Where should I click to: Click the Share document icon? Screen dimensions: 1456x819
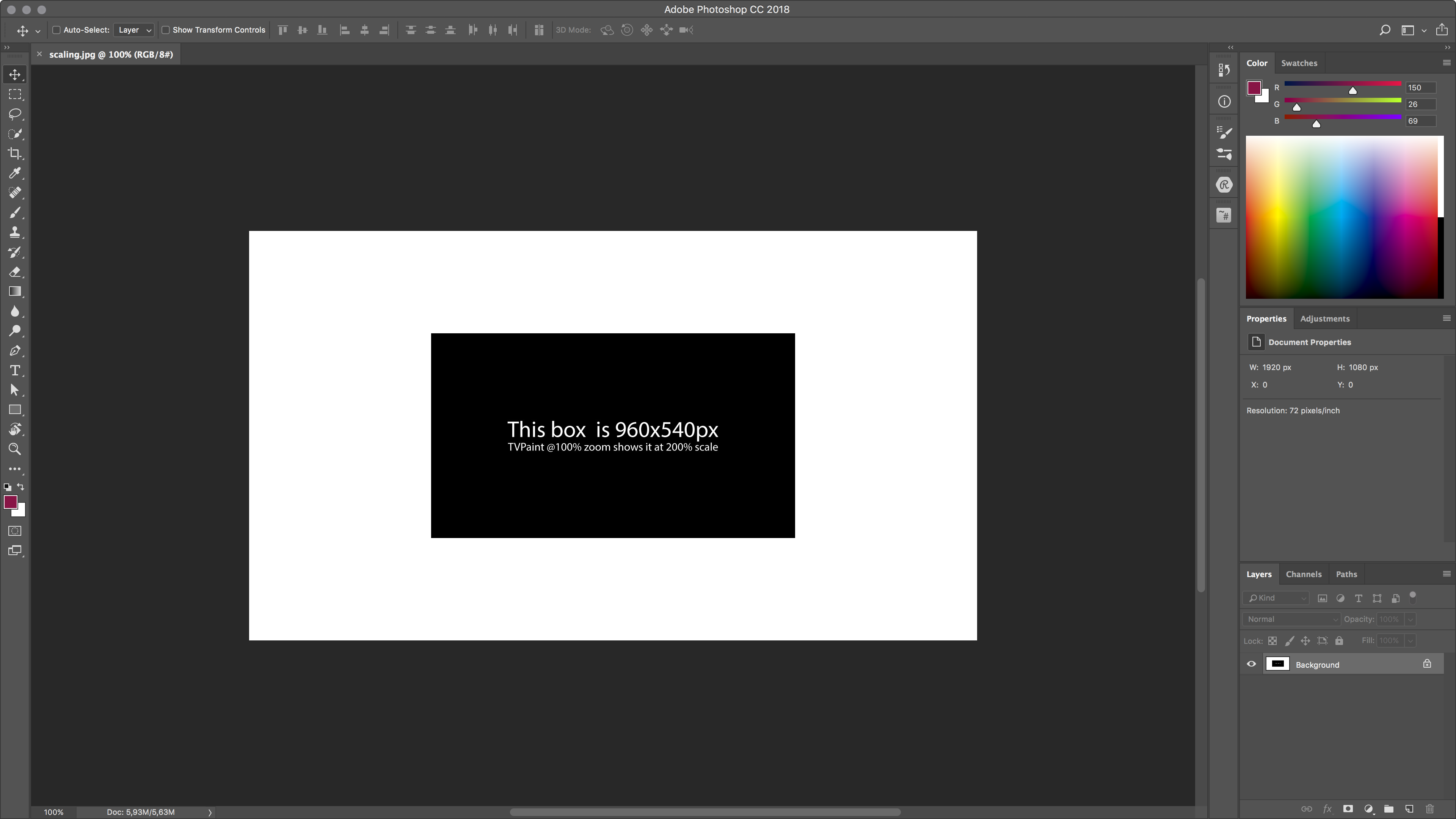1442,30
